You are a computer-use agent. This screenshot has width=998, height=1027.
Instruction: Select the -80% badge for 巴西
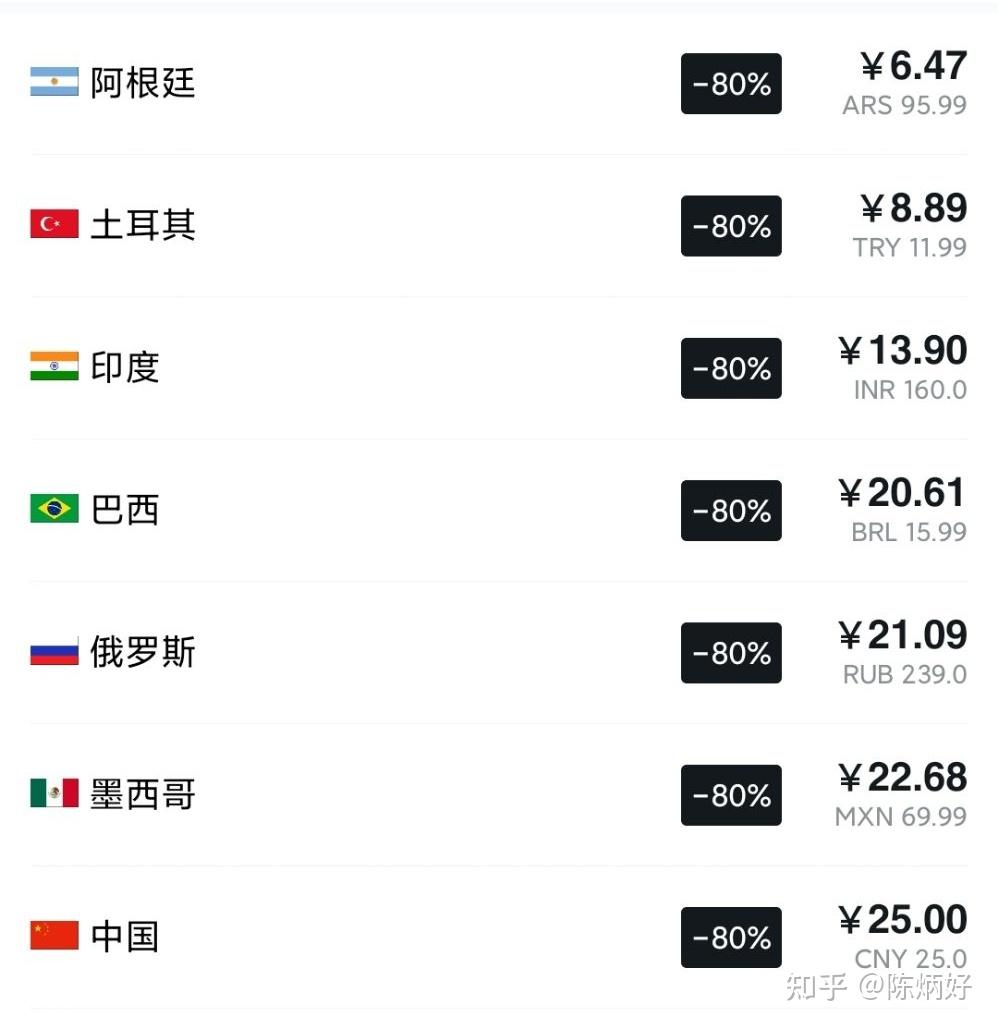(731, 510)
